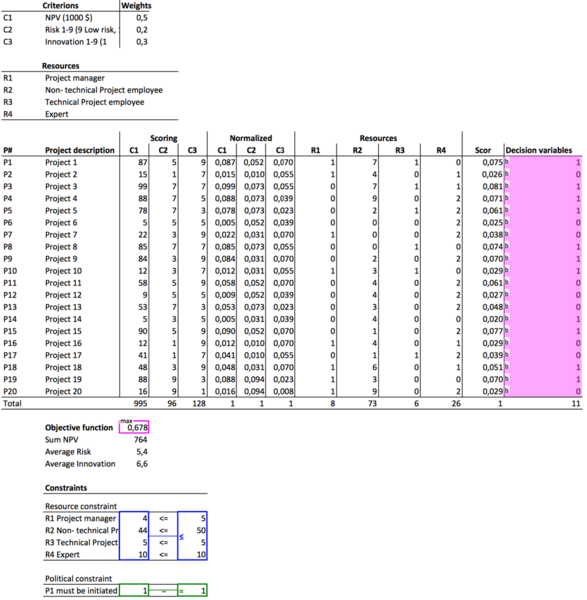Click the 'Weights' header
Image resolution: width=587 pixels, height=600 pixels.
point(136,5)
